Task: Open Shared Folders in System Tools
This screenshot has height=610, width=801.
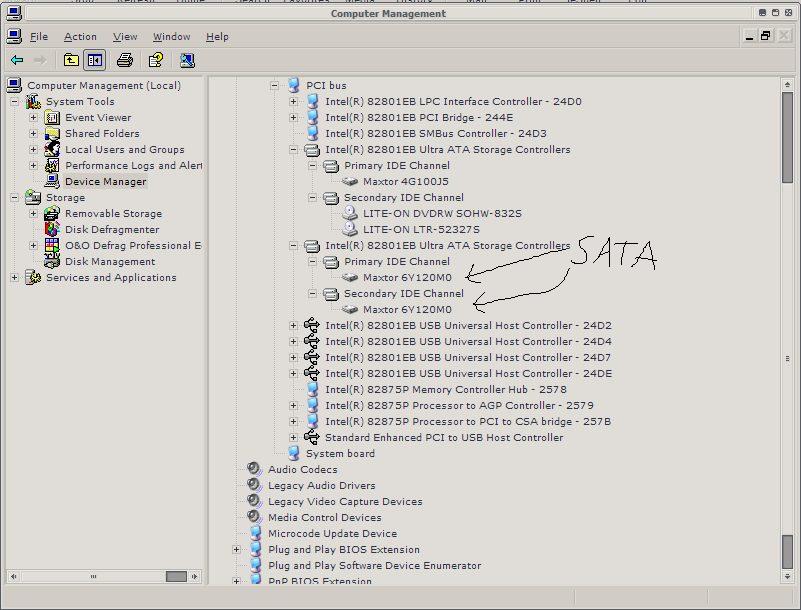Action: click(53, 133)
